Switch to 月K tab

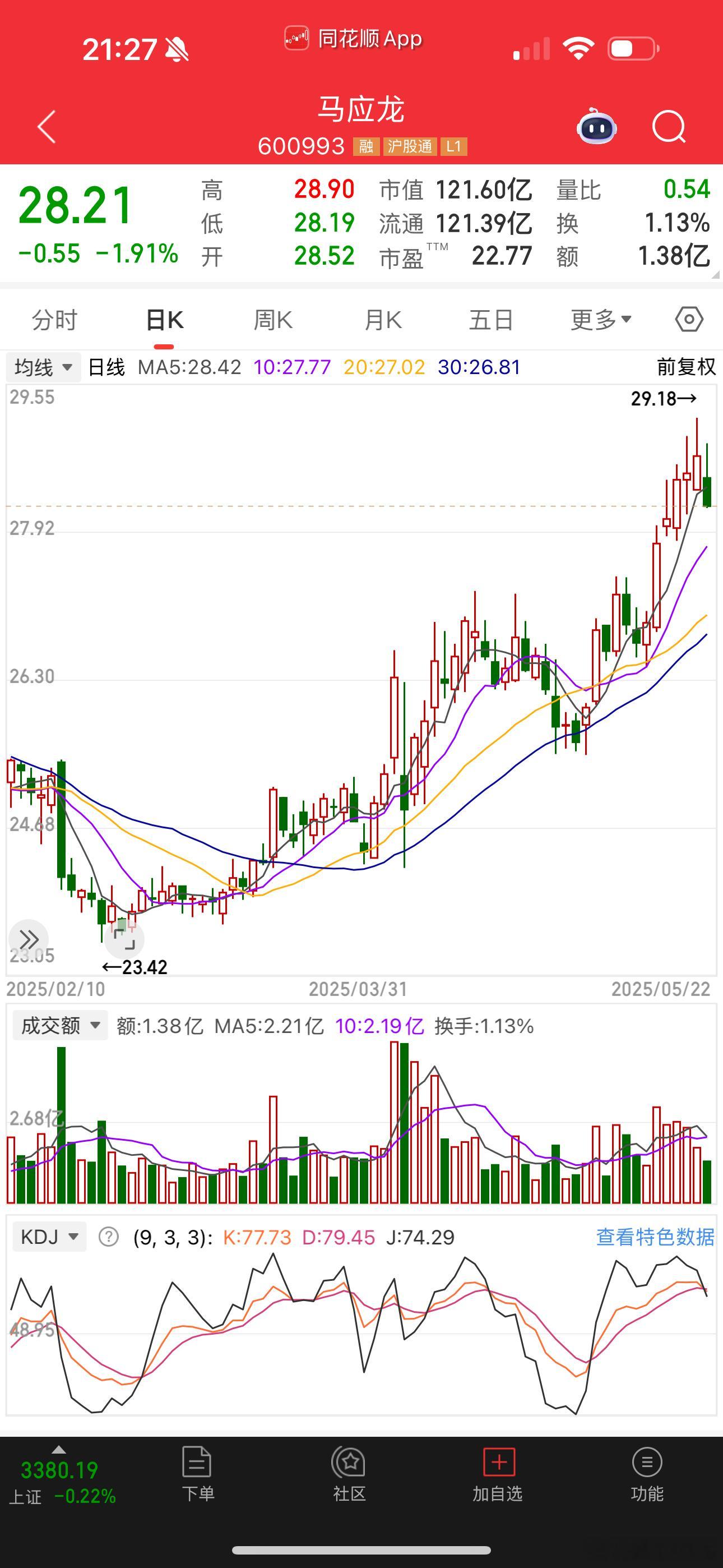[383, 320]
